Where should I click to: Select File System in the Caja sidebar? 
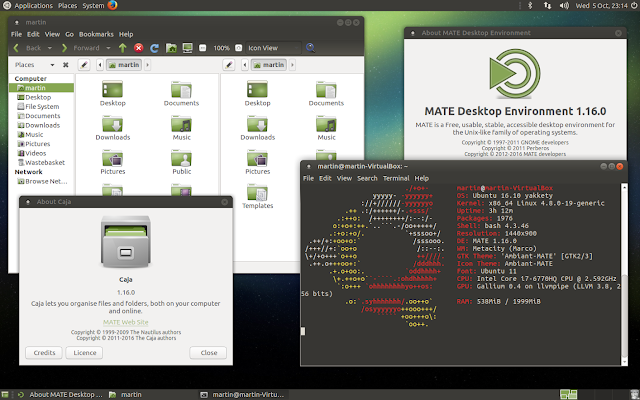tap(42, 107)
